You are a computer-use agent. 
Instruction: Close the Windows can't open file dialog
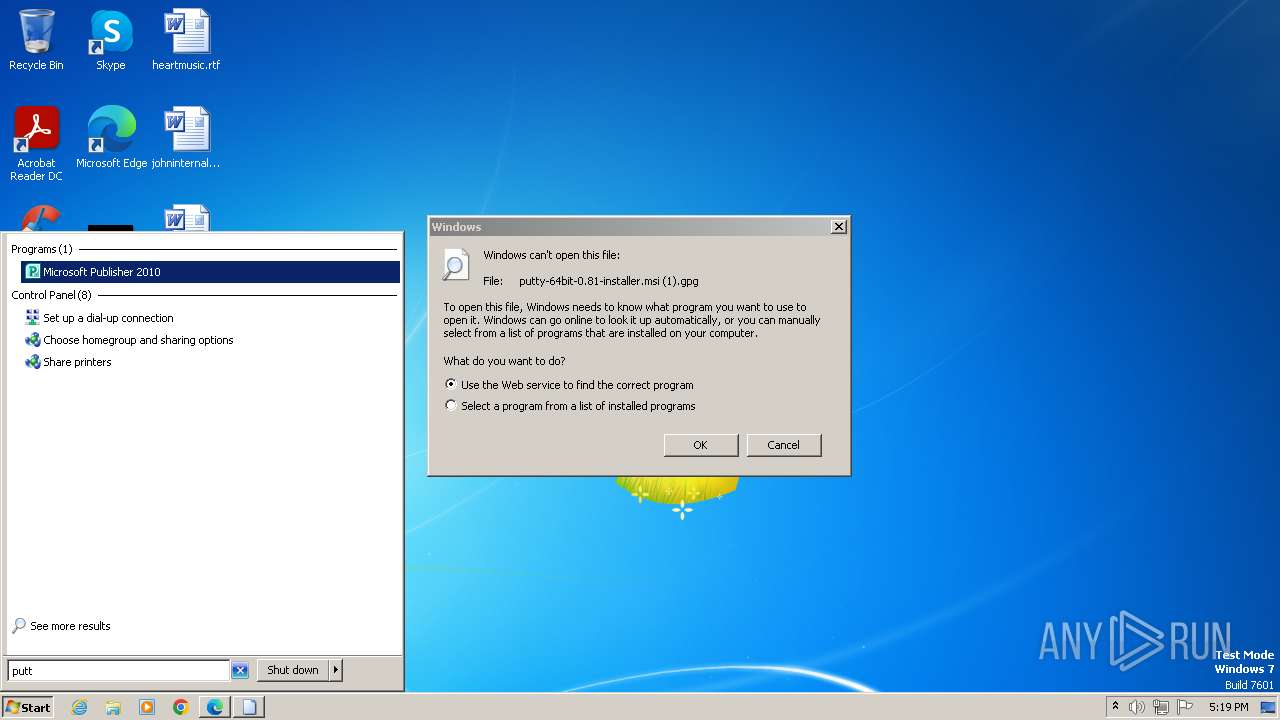(839, 227)
